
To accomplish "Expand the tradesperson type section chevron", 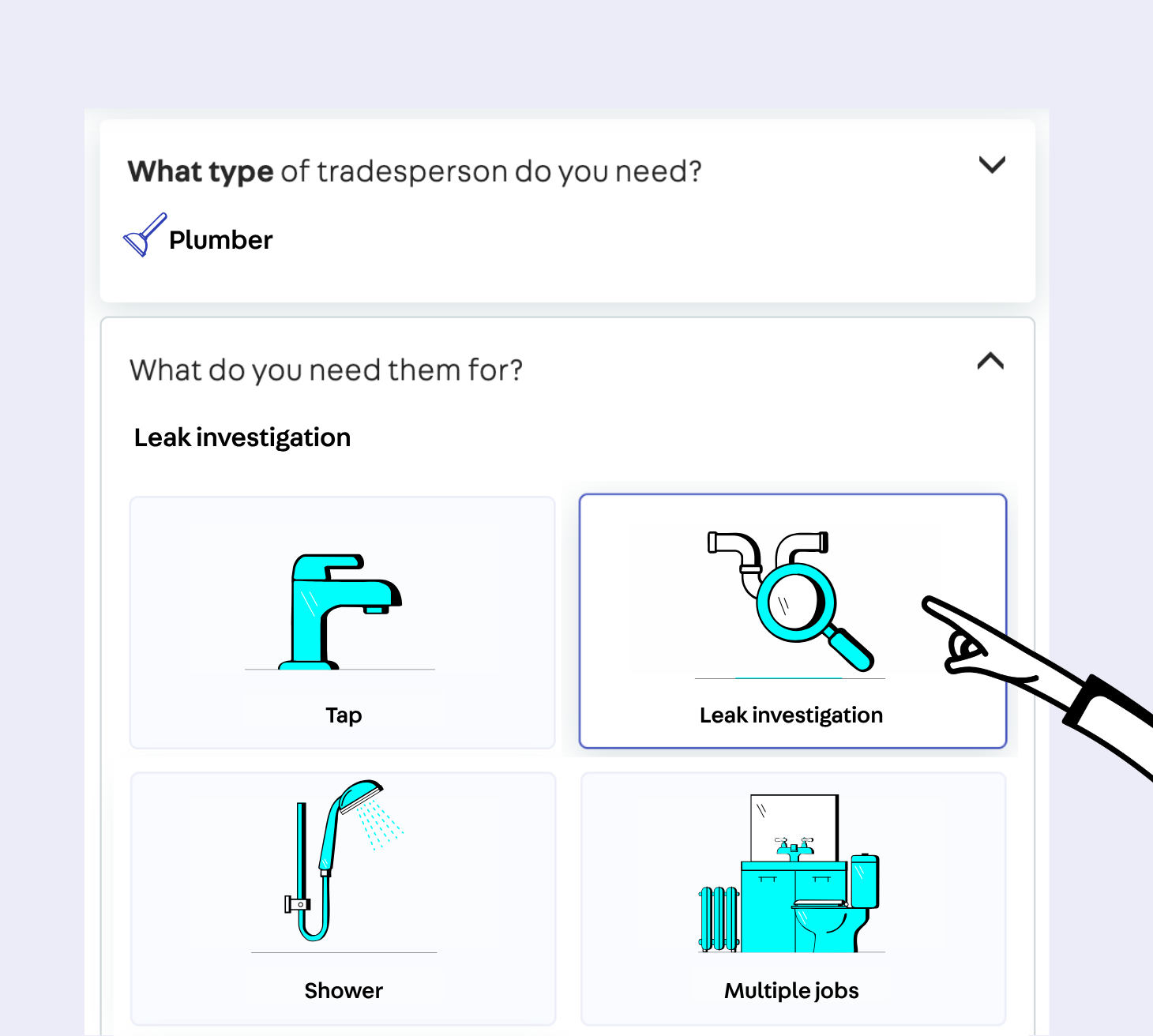I will click(x=992, y=165).
